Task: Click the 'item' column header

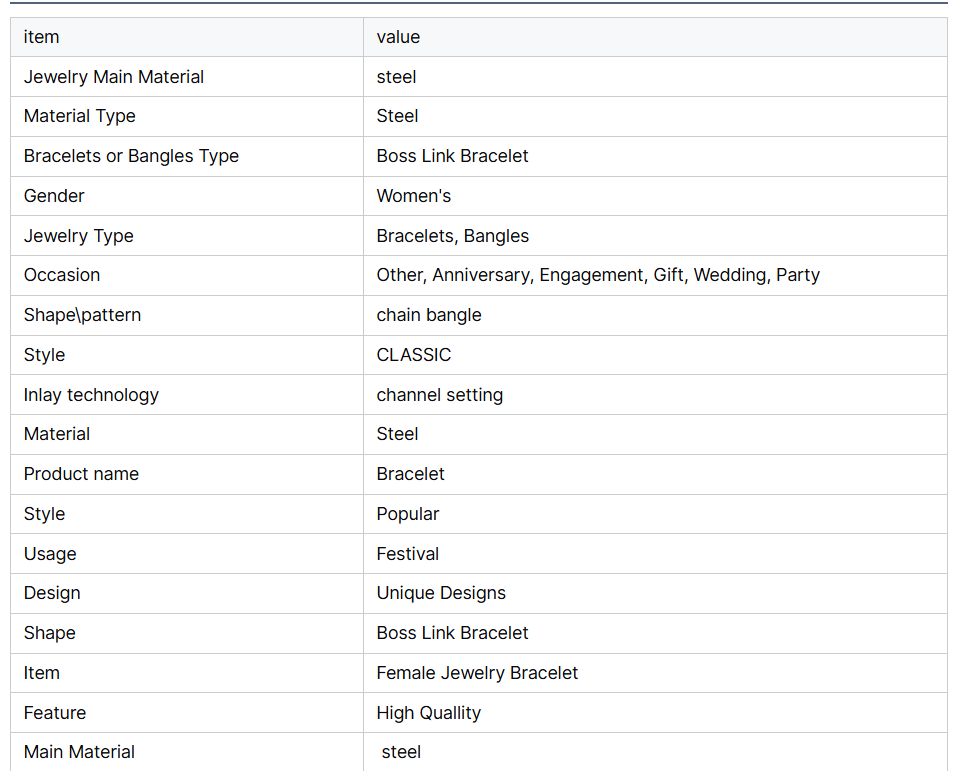Action: 187,37
